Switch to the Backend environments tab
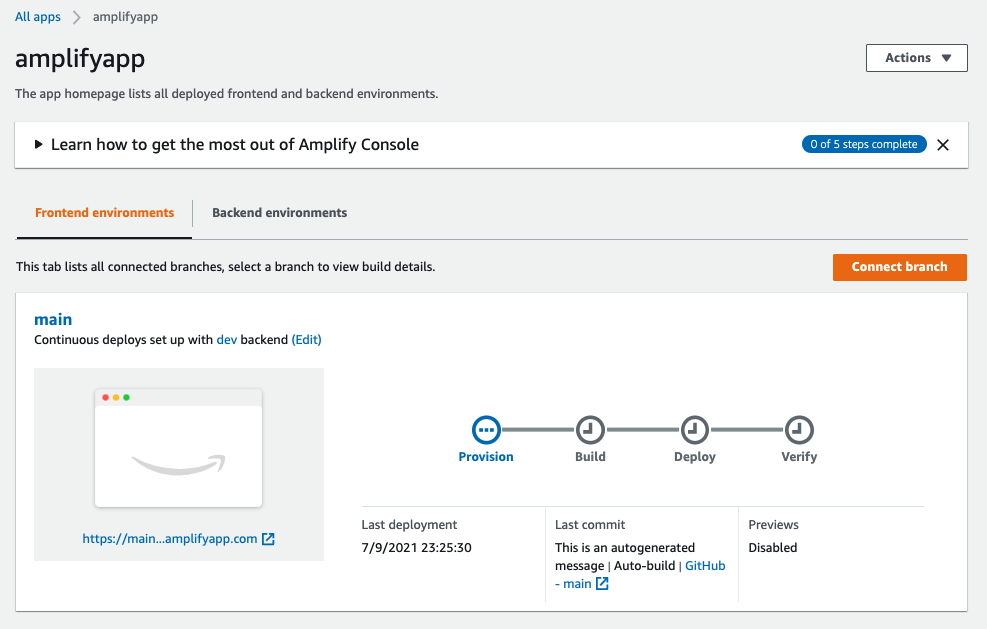The height and width of the screenshot is (629, 987). point(279,213)
